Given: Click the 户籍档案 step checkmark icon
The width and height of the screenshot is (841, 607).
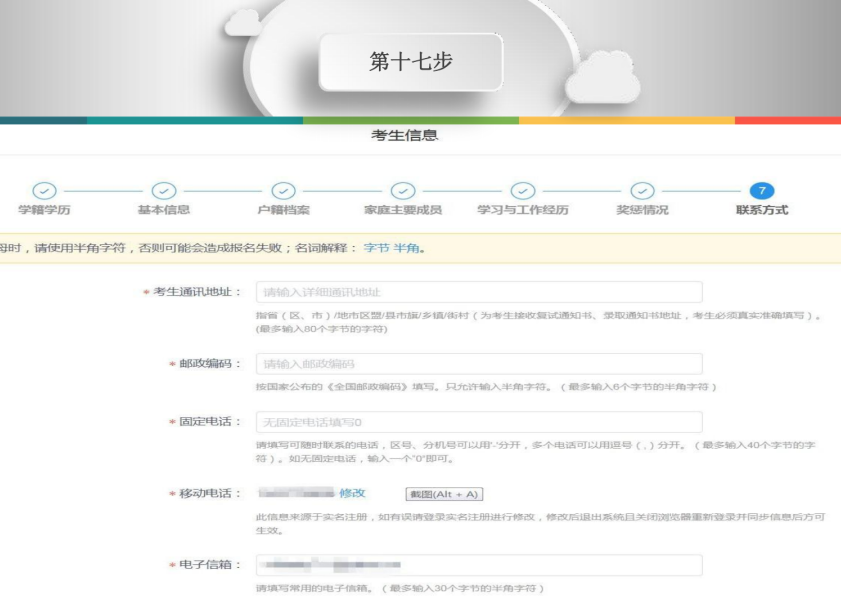Looking at the screenshot, I should (x=284, y=189).
